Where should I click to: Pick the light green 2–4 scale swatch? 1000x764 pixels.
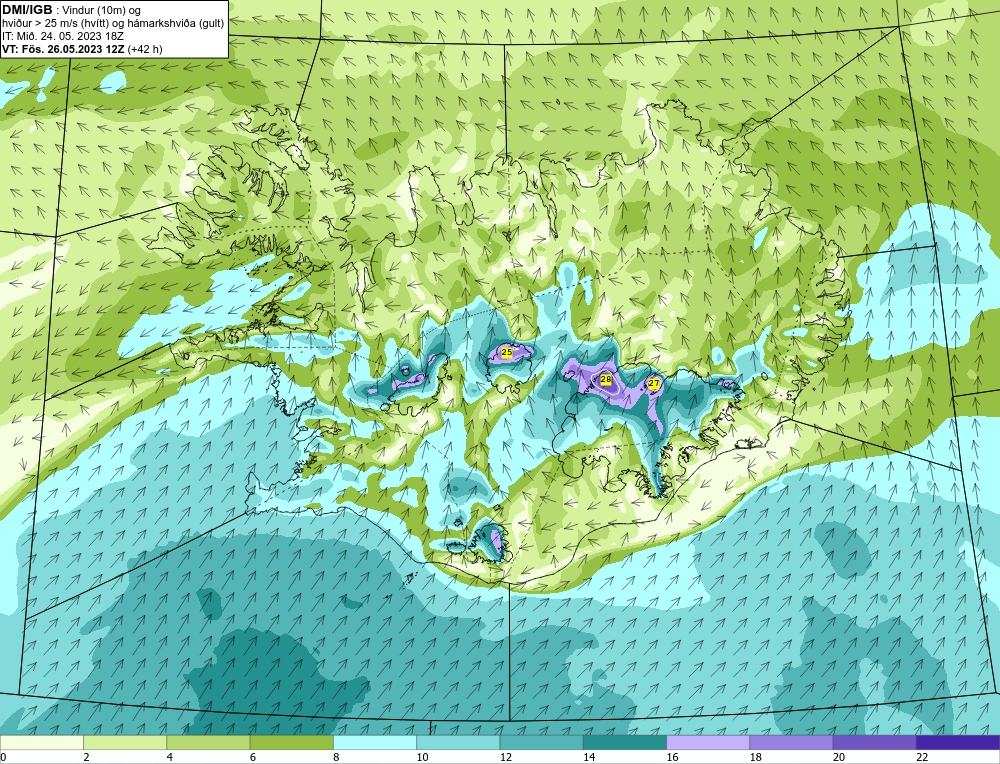tap(125, 743)
